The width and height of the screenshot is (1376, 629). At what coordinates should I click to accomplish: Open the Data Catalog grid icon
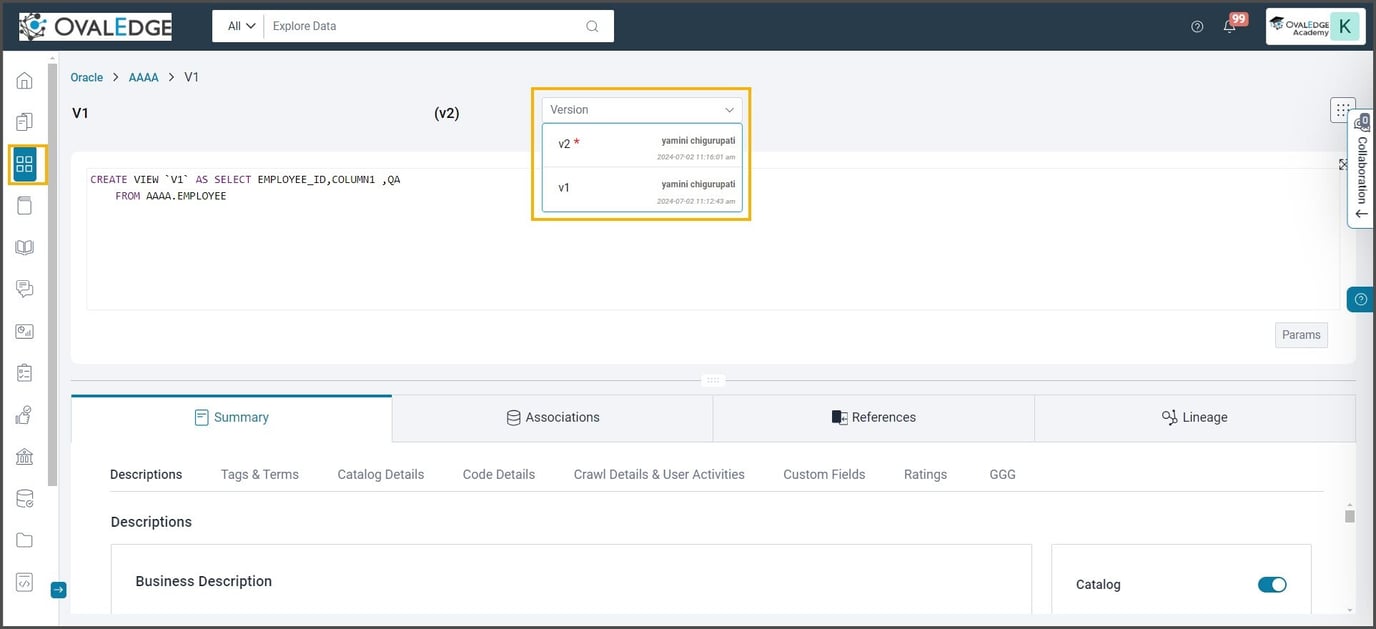(x=25, y=164)
